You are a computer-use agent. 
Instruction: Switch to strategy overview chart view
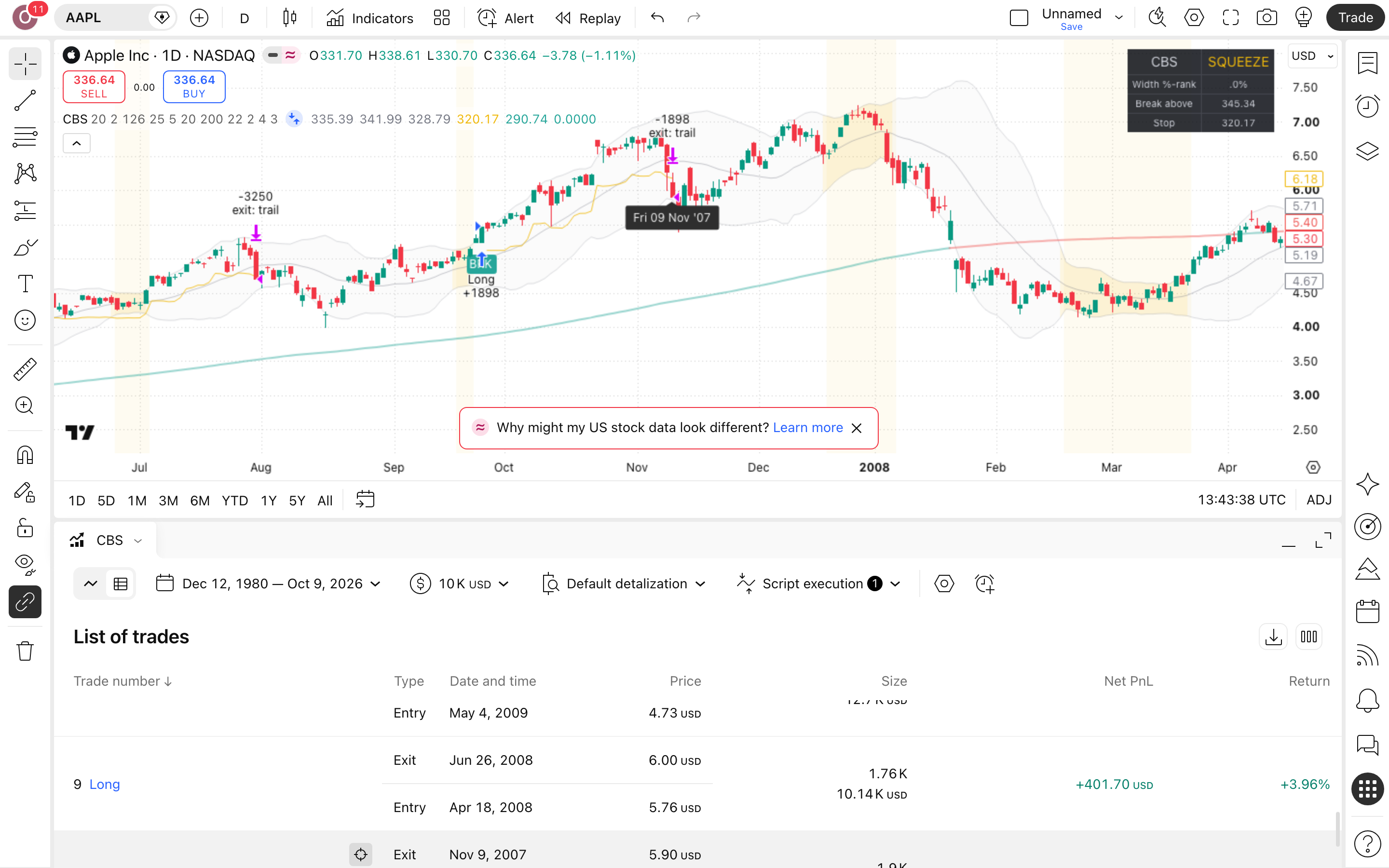click(x=91, y=584)
